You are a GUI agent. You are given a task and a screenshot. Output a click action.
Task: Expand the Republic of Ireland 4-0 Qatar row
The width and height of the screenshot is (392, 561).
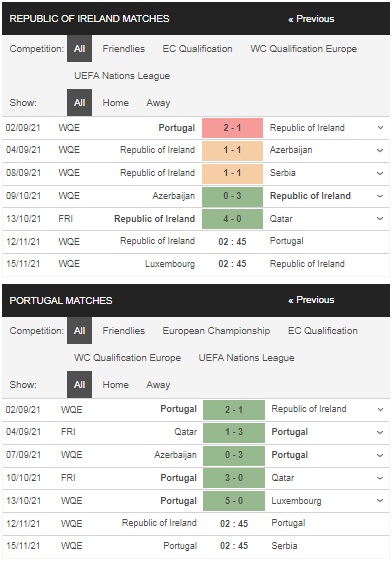(x=381, y=219)
